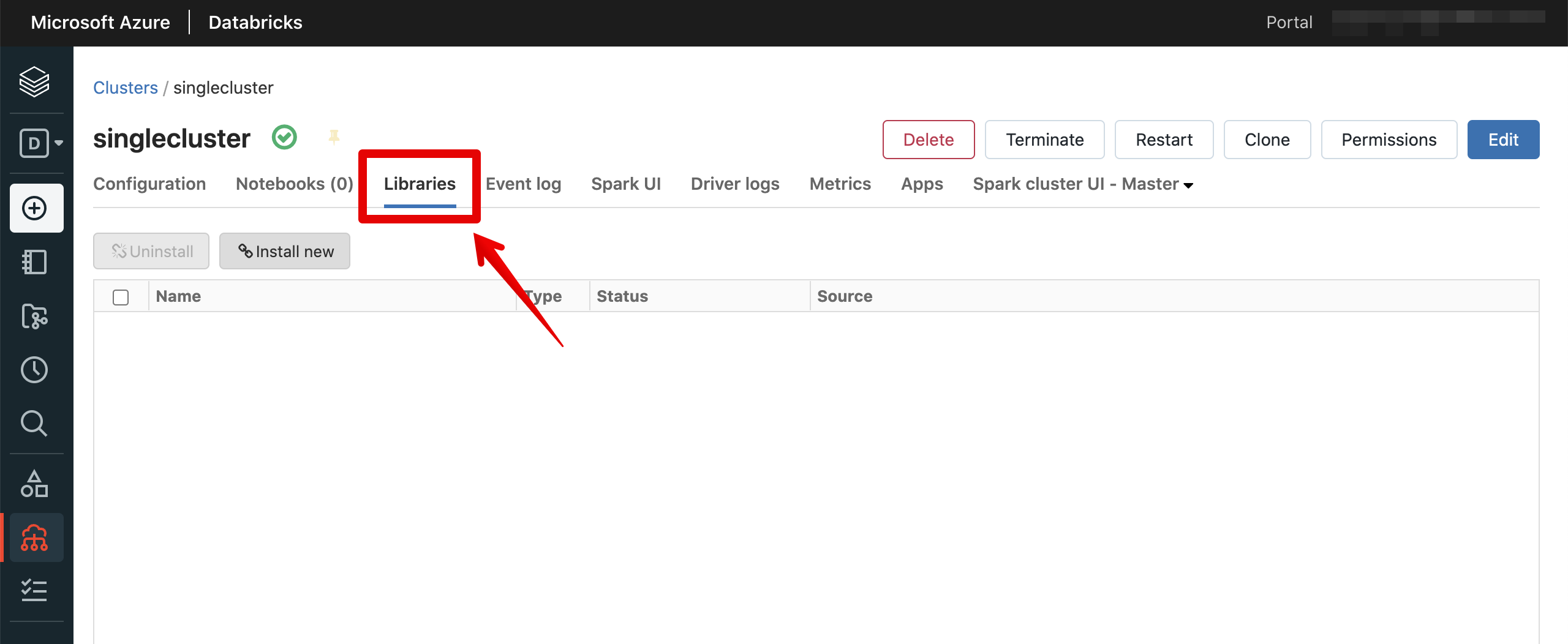
Task: Switch to the Configuration tab
Action: [149, 184]
